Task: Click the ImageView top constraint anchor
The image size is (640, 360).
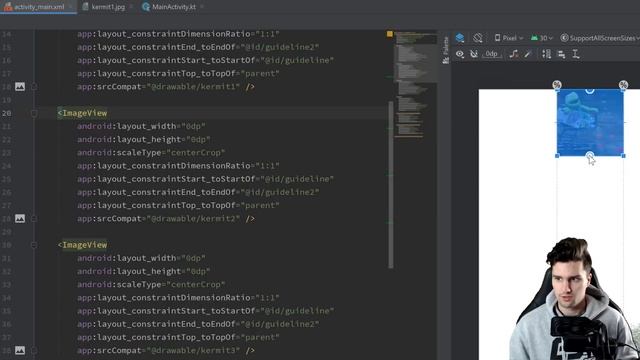Action: coord(590,90)
